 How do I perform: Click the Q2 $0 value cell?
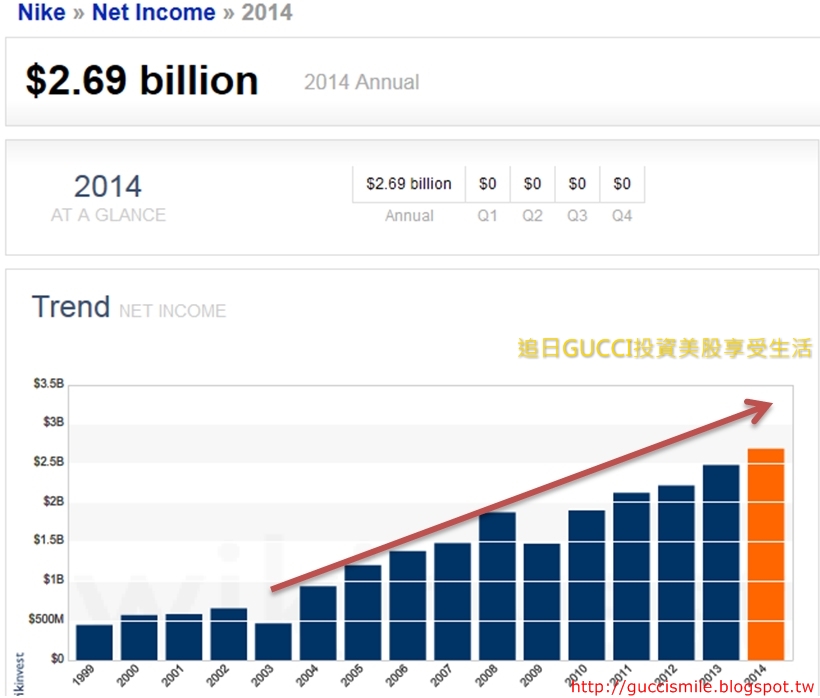click(532, 184)
